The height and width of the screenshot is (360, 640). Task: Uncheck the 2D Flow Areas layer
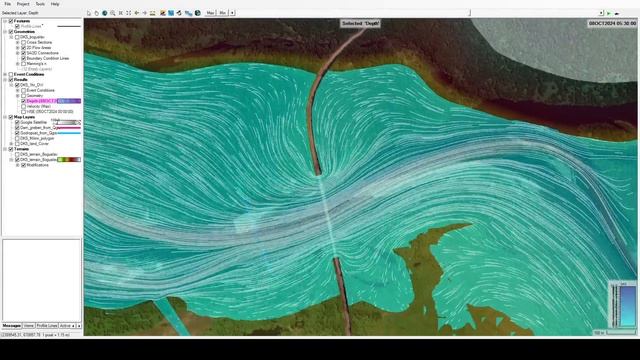23,48
